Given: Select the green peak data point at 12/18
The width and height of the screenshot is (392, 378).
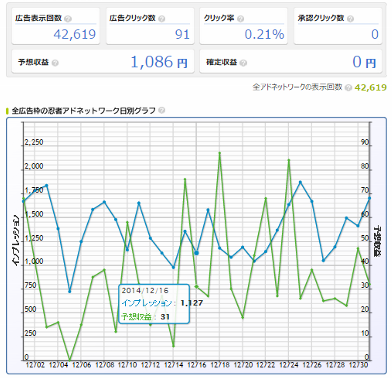Looking at the screenshot, I should tap(220, 153).
